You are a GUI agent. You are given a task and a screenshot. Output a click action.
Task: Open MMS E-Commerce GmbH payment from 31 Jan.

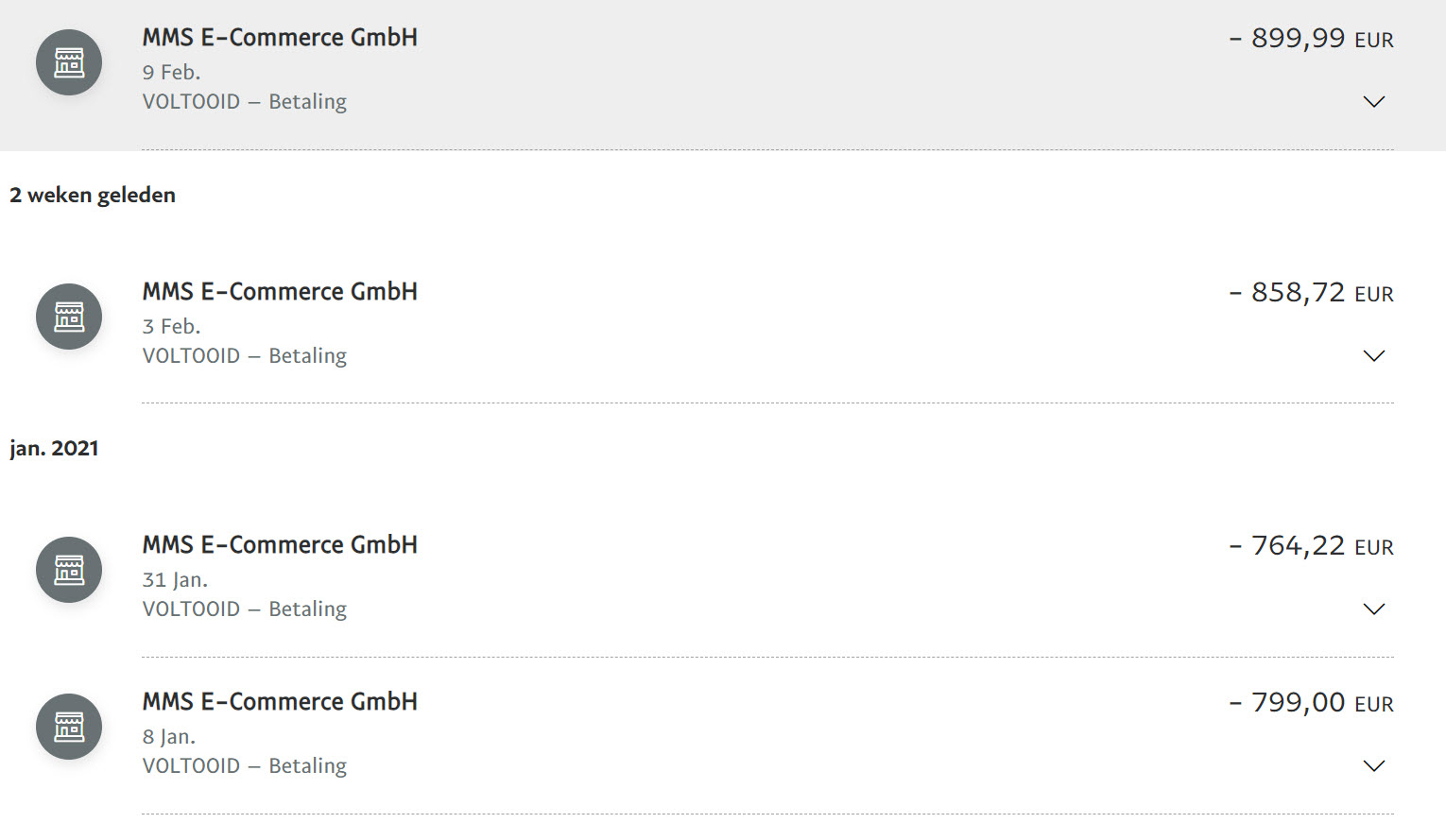(280, 545)
